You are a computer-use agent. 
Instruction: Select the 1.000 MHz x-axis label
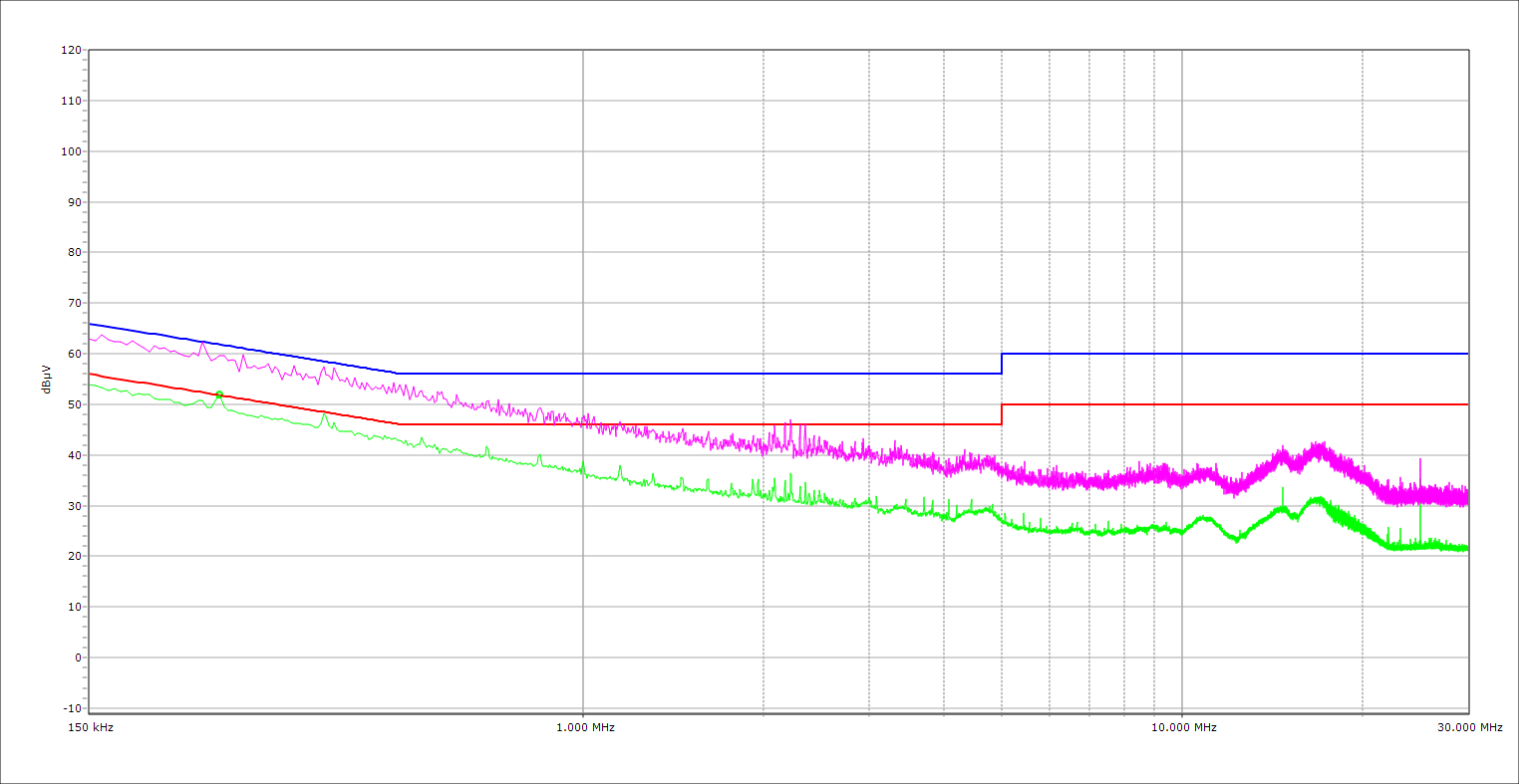coord(584,727)
